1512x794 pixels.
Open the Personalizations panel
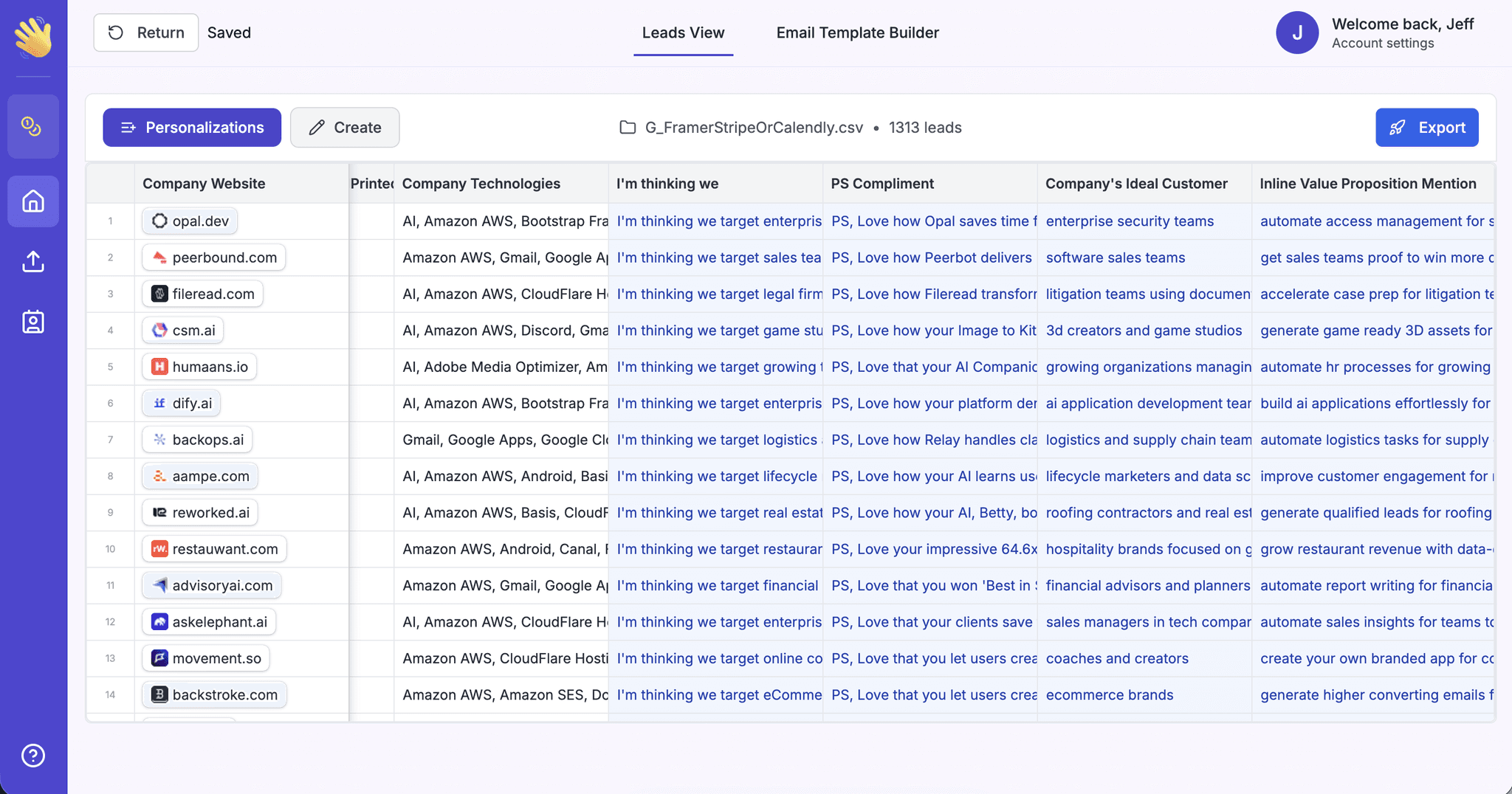[192, 128]
